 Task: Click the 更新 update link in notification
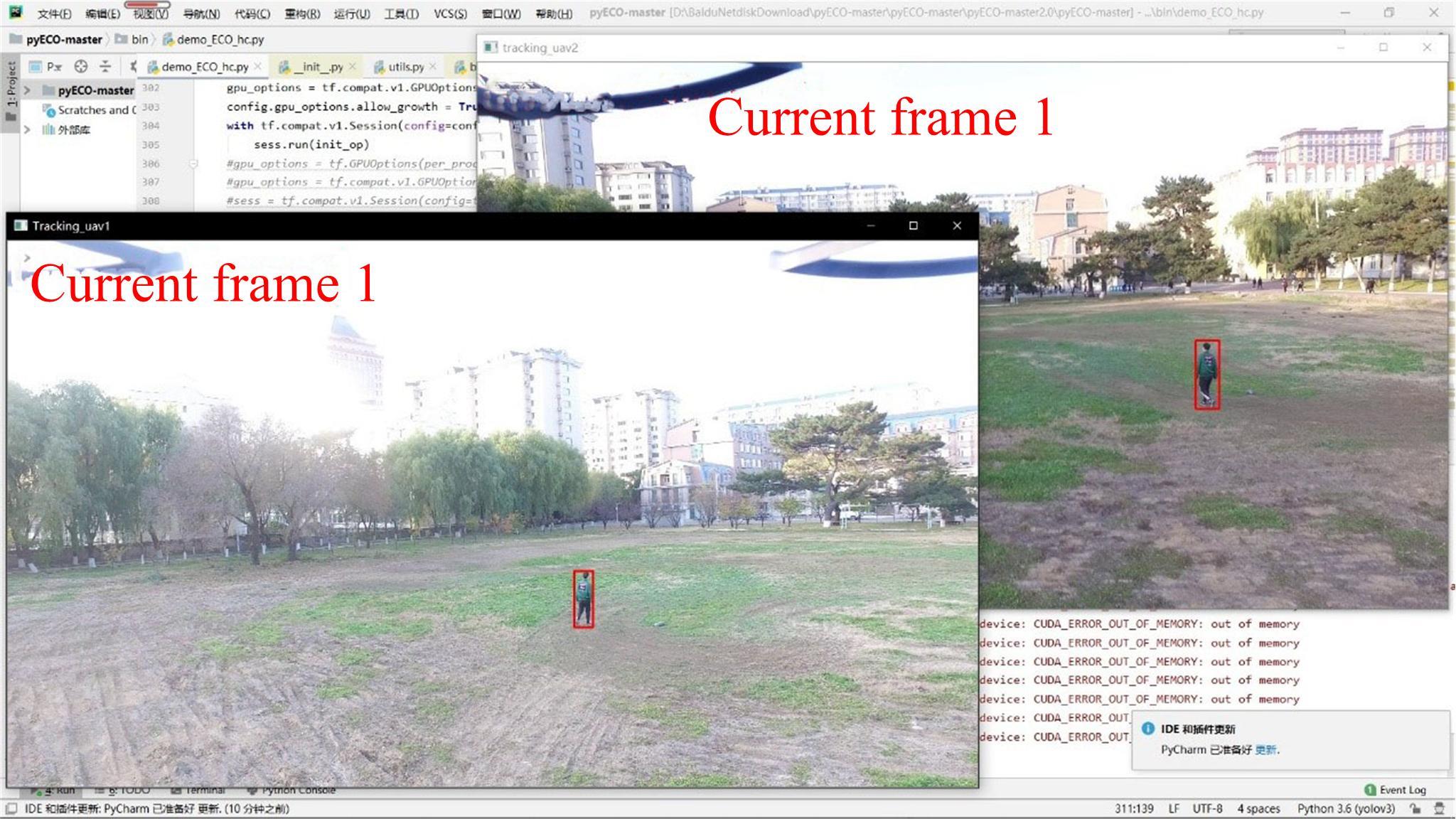pyautogui.click(x=1265, y=749)
